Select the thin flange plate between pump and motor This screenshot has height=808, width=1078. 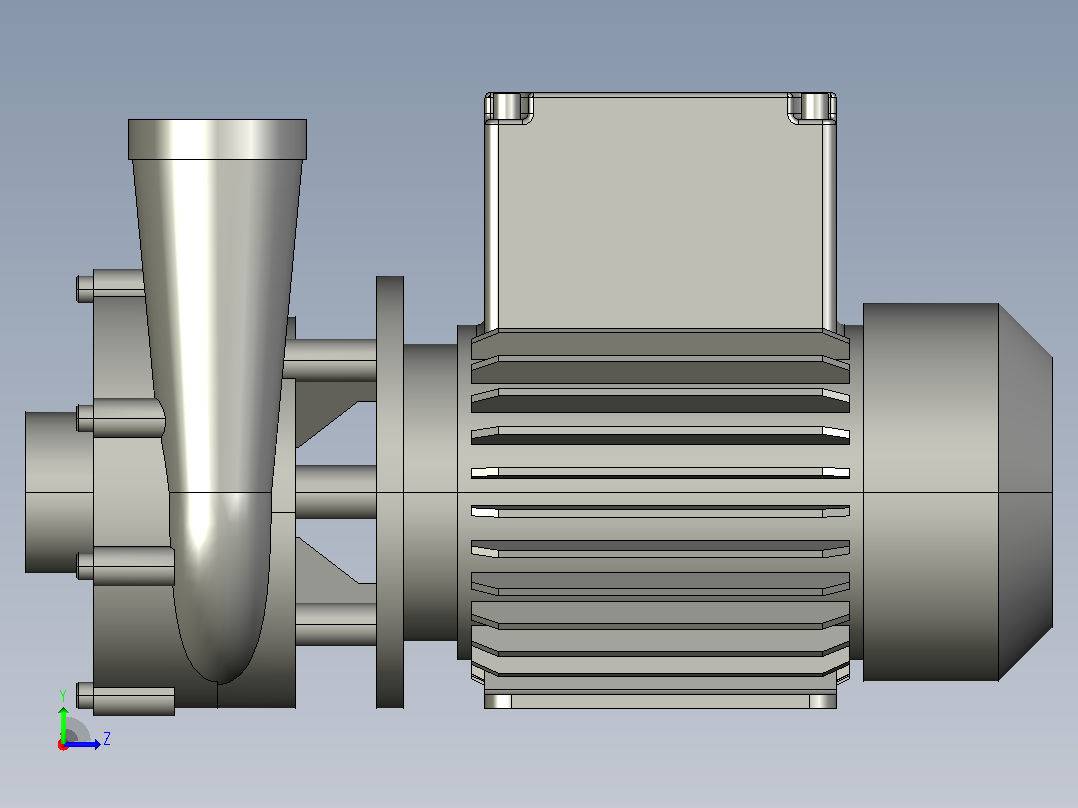pos(390,492)
